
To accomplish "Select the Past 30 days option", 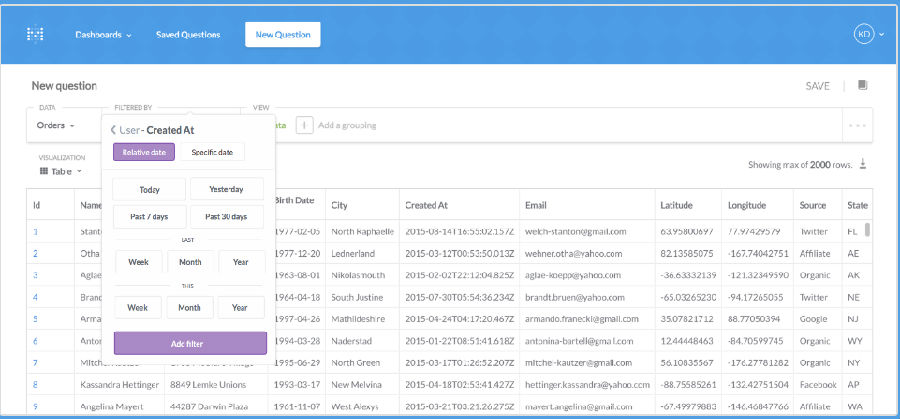I will pyautogui.click(x=226, y=217).
